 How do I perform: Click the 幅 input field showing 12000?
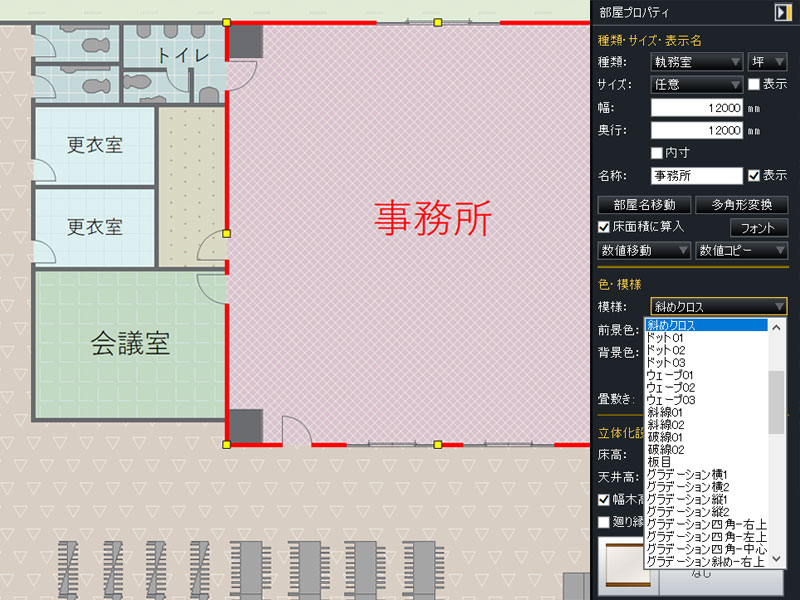pyautogui.click(x=696, y=108)
